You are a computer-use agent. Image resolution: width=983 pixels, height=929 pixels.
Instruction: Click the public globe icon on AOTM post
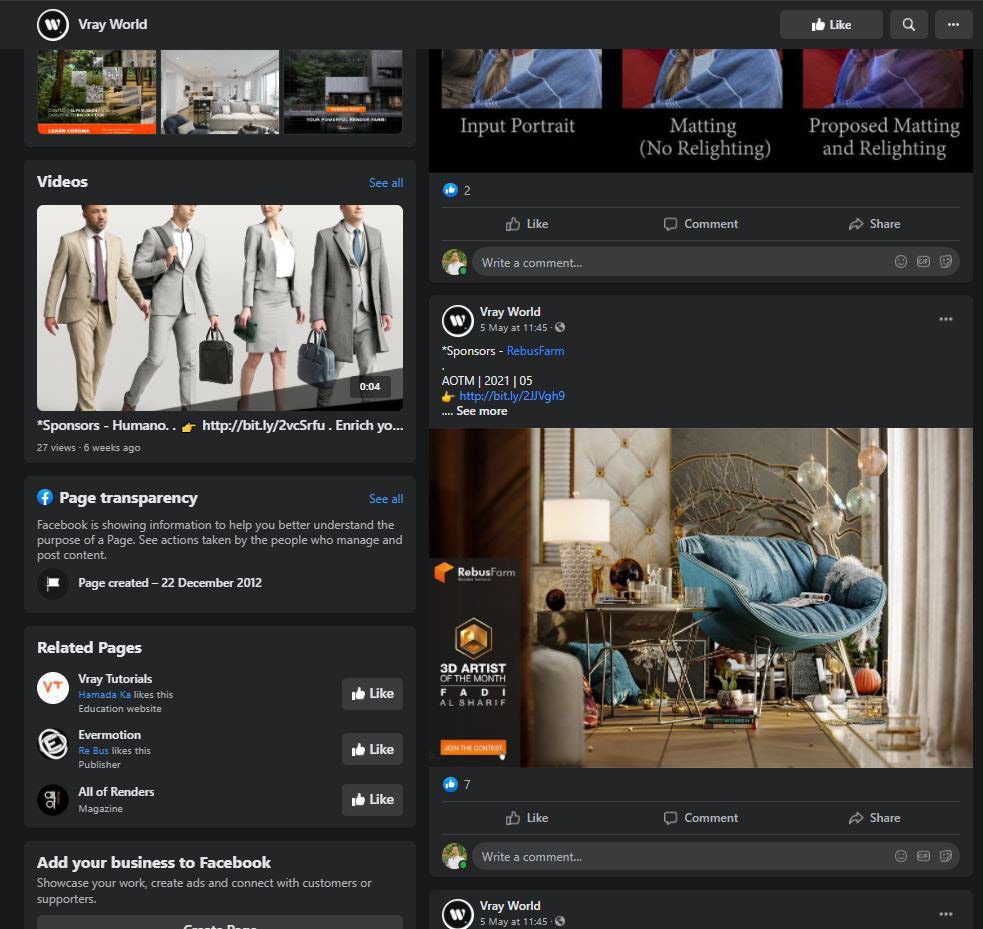click(560, 327)
